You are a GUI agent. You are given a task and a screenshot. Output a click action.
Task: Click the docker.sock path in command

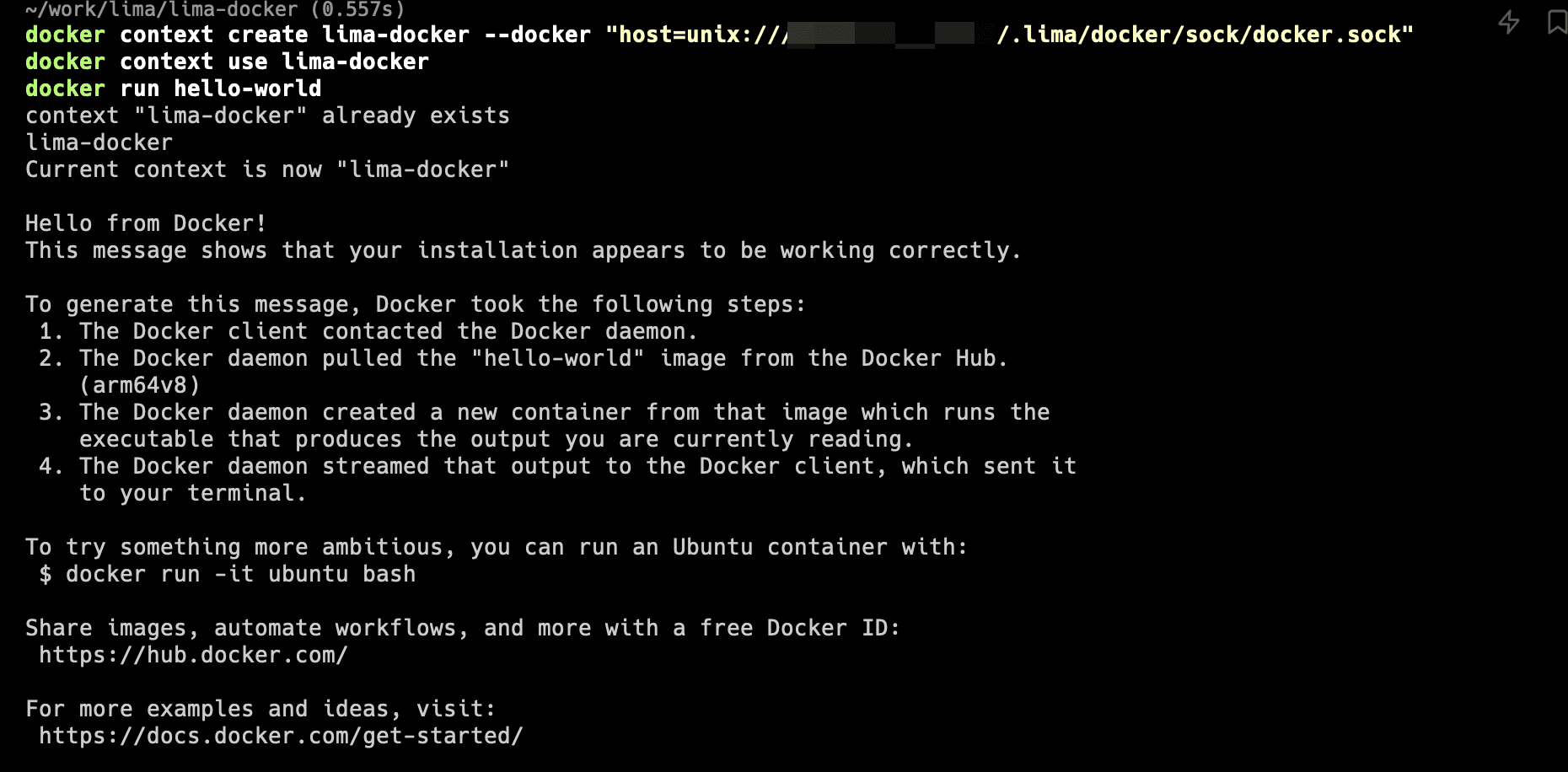pyautogui.click(x=1206, y=35)
